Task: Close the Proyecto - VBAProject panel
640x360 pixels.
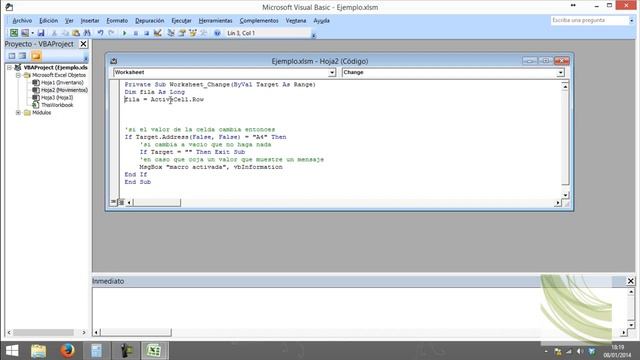Action: tap(83, 44)
